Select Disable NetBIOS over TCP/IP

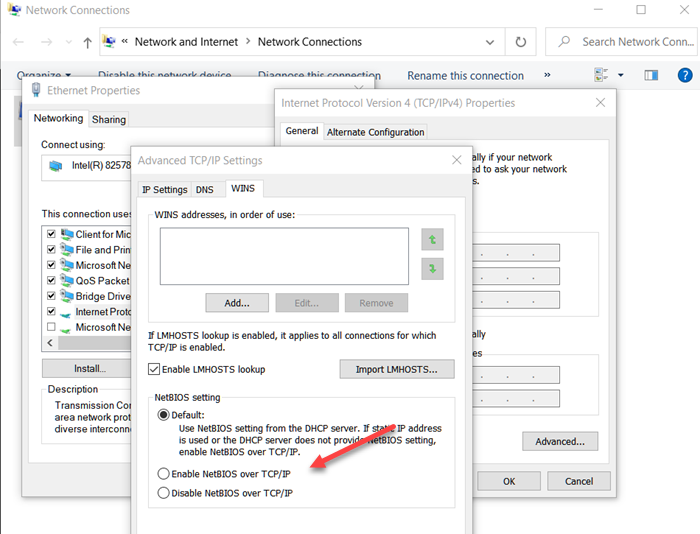164,493
